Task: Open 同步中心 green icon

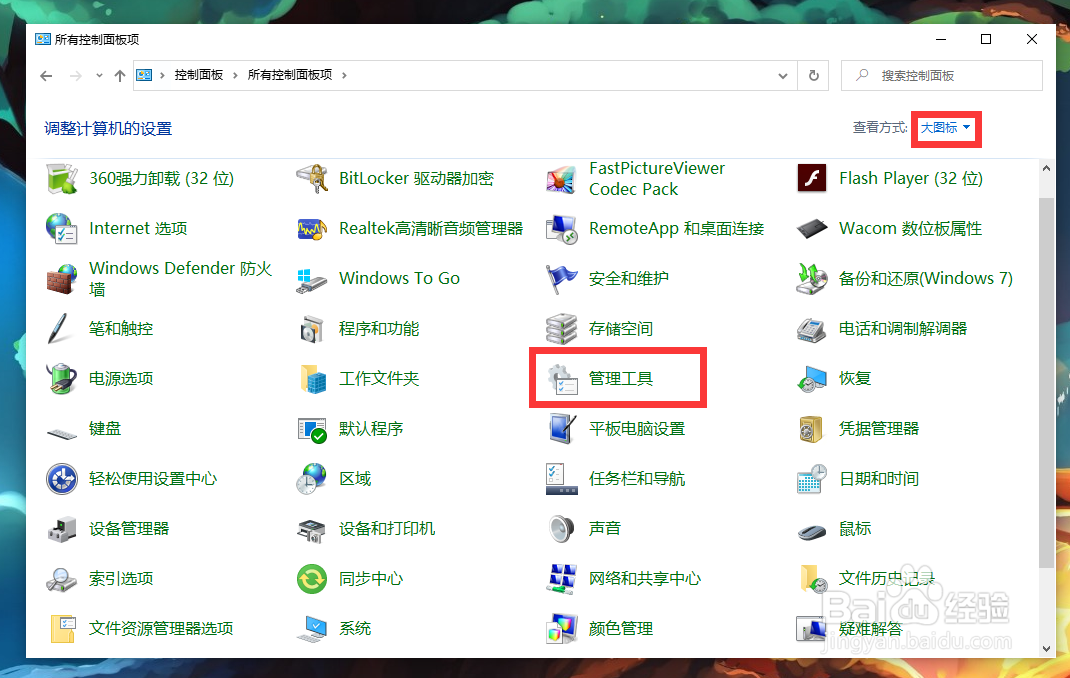Action: [313, 579]
